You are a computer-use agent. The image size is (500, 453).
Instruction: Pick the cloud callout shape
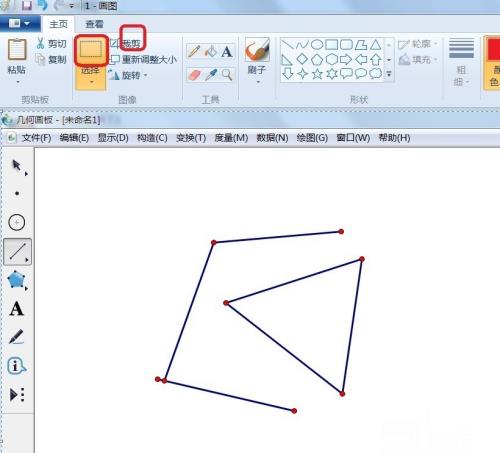(376, 74)
